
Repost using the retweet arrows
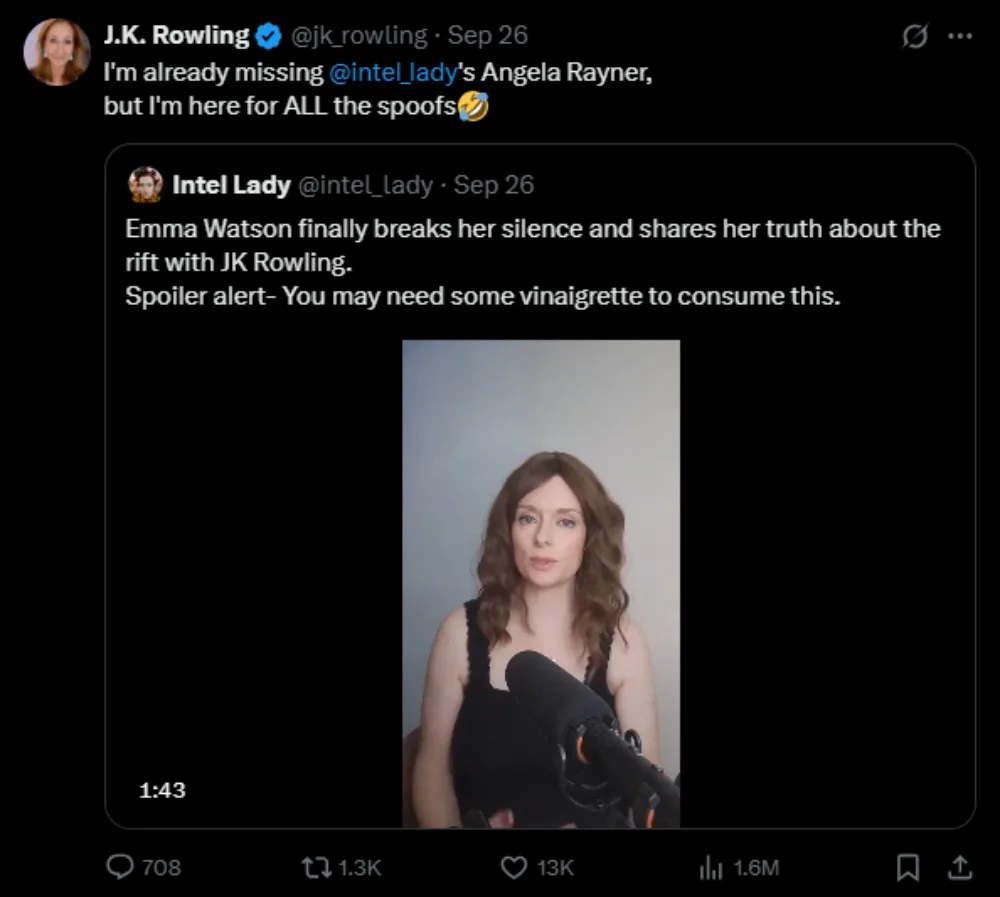pos(319,867)
